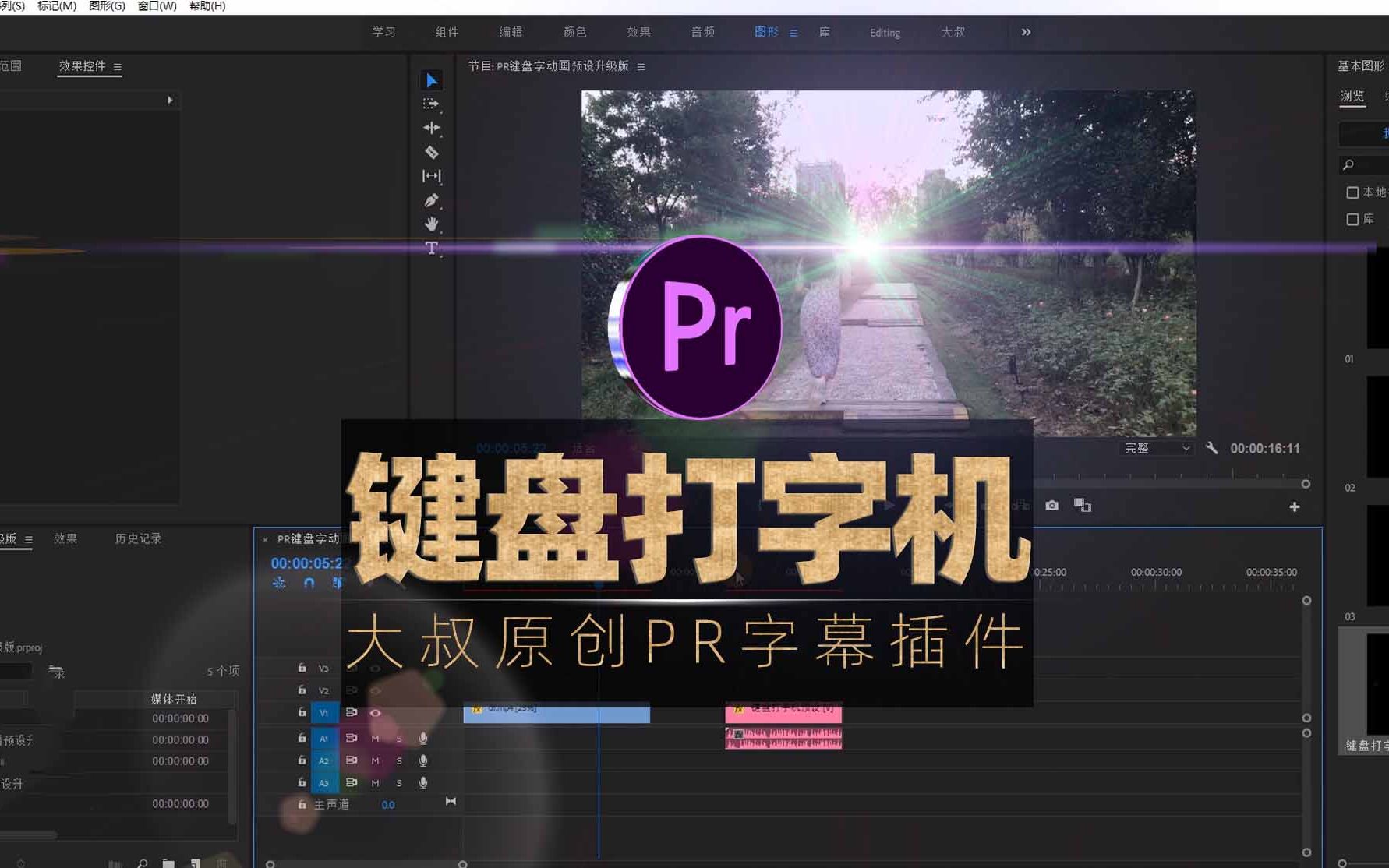This screenshot has height=868, width=1389.
Task: Switch to 颜色 workspace
Action: click(x=575, y=32)
